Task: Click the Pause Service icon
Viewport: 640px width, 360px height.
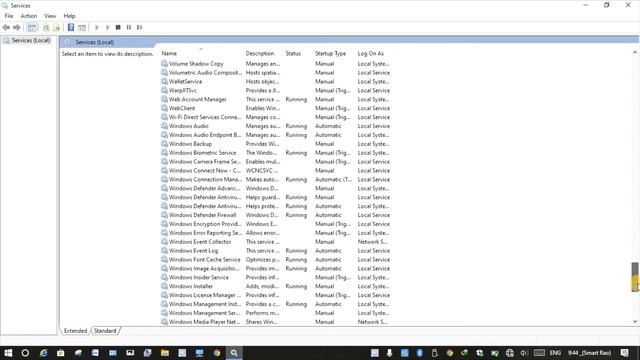Action: click(x=129, y=27)
